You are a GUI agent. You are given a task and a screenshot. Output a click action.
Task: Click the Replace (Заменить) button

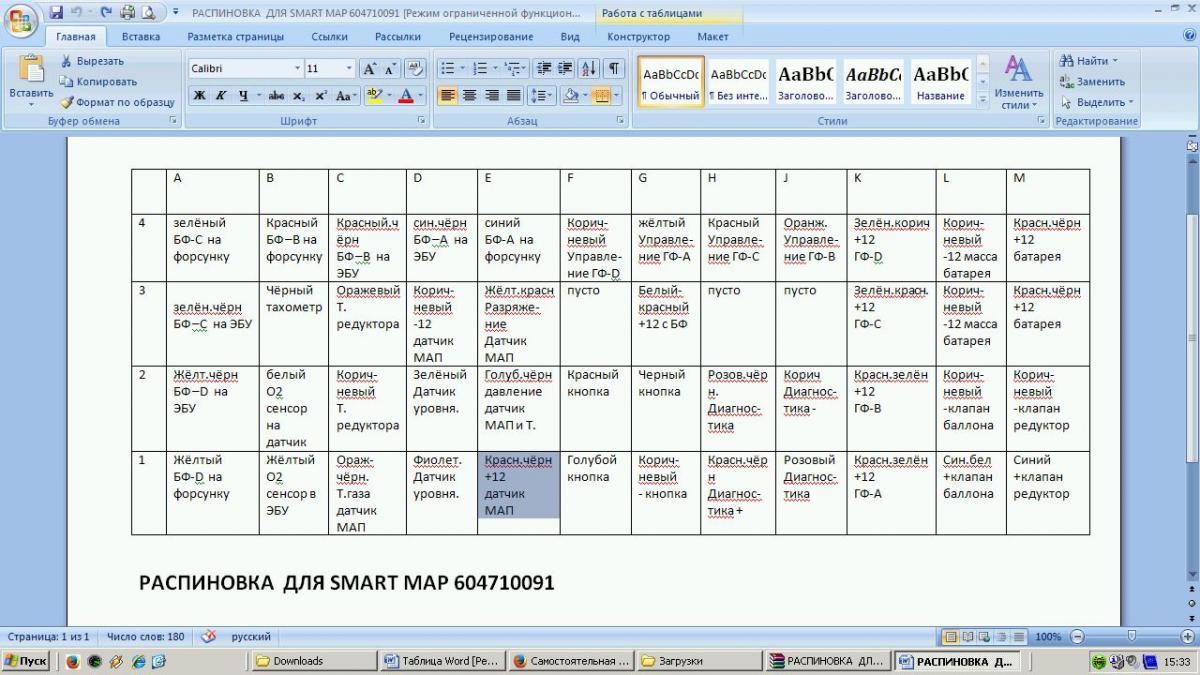pyautogui.click(x=1093, y=81)
